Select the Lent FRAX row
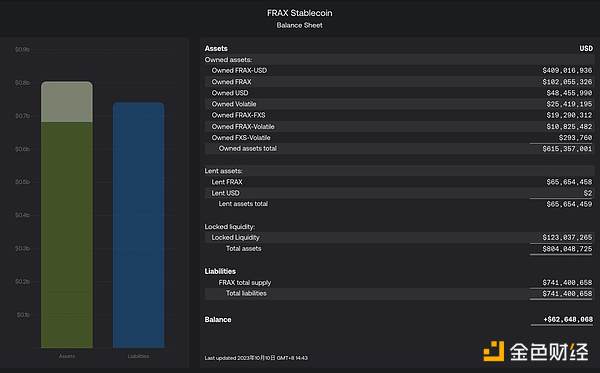 tap(399, 182)
